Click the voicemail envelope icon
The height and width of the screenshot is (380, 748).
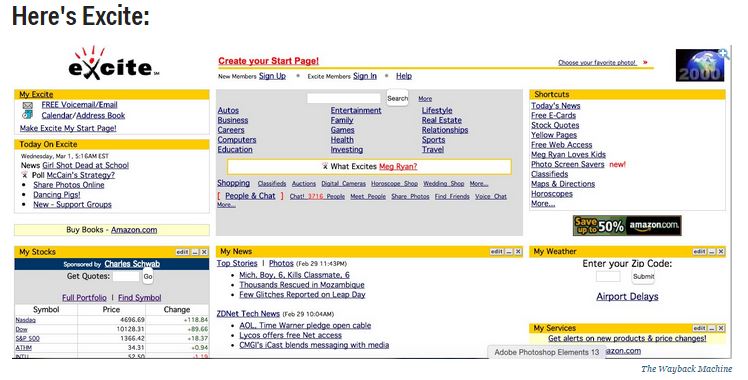(28, 105)
